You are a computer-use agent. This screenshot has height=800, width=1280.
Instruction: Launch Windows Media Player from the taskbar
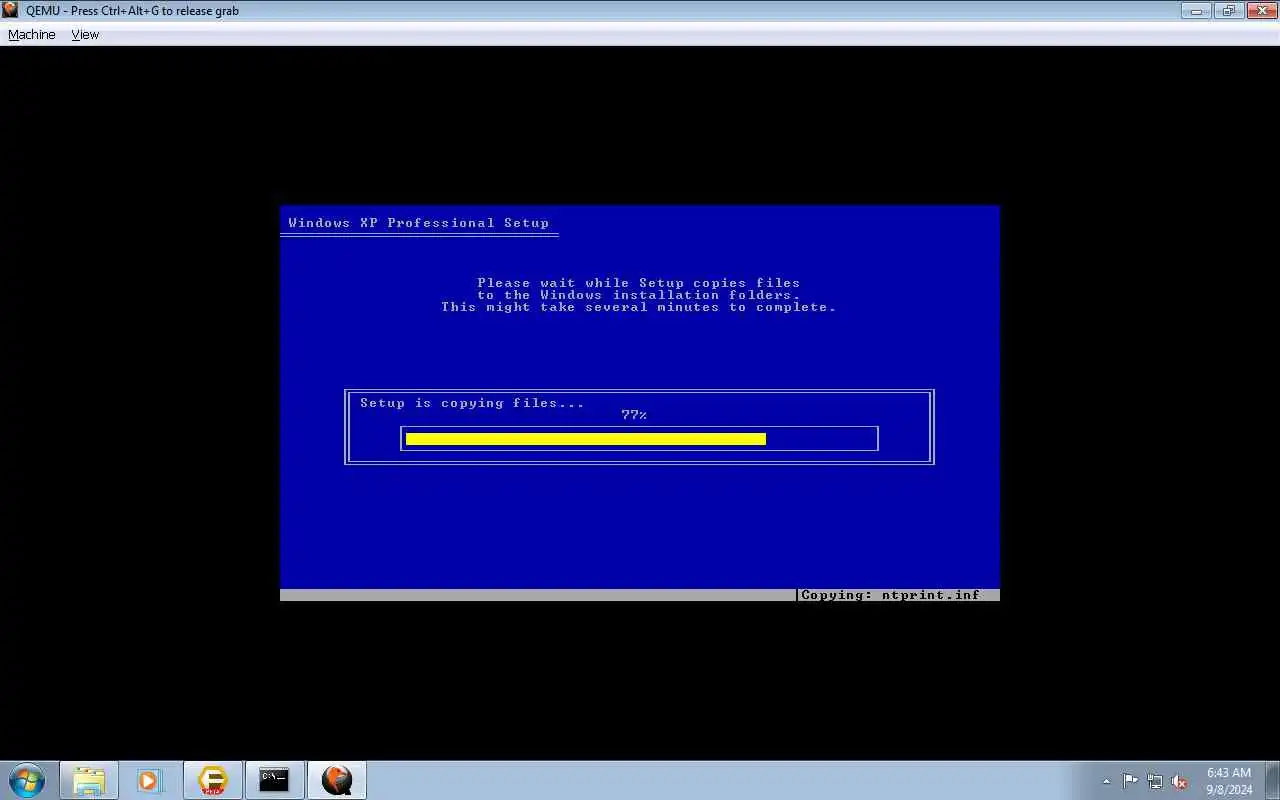pos(150,780)
